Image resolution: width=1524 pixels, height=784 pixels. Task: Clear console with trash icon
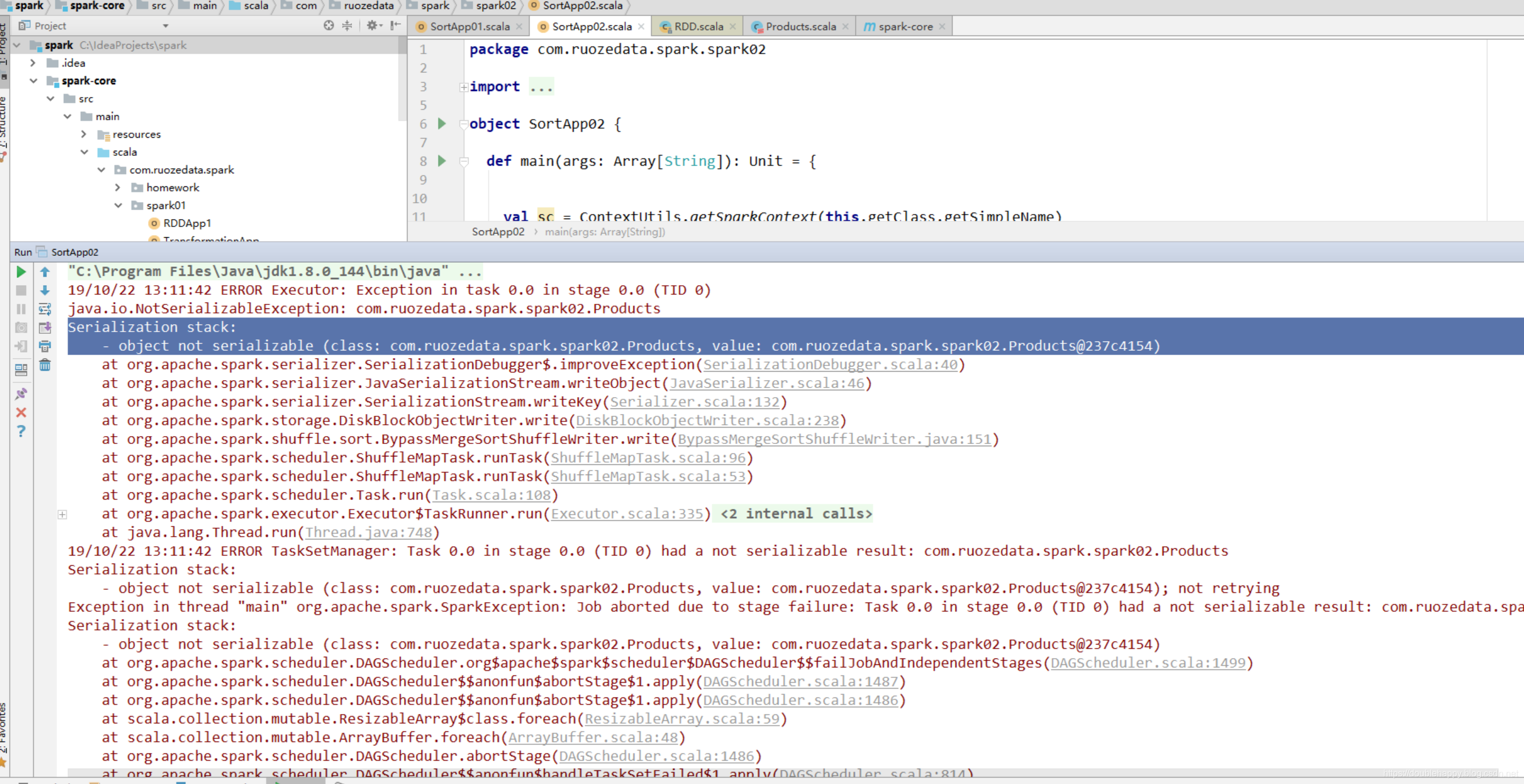click(45, 365)
